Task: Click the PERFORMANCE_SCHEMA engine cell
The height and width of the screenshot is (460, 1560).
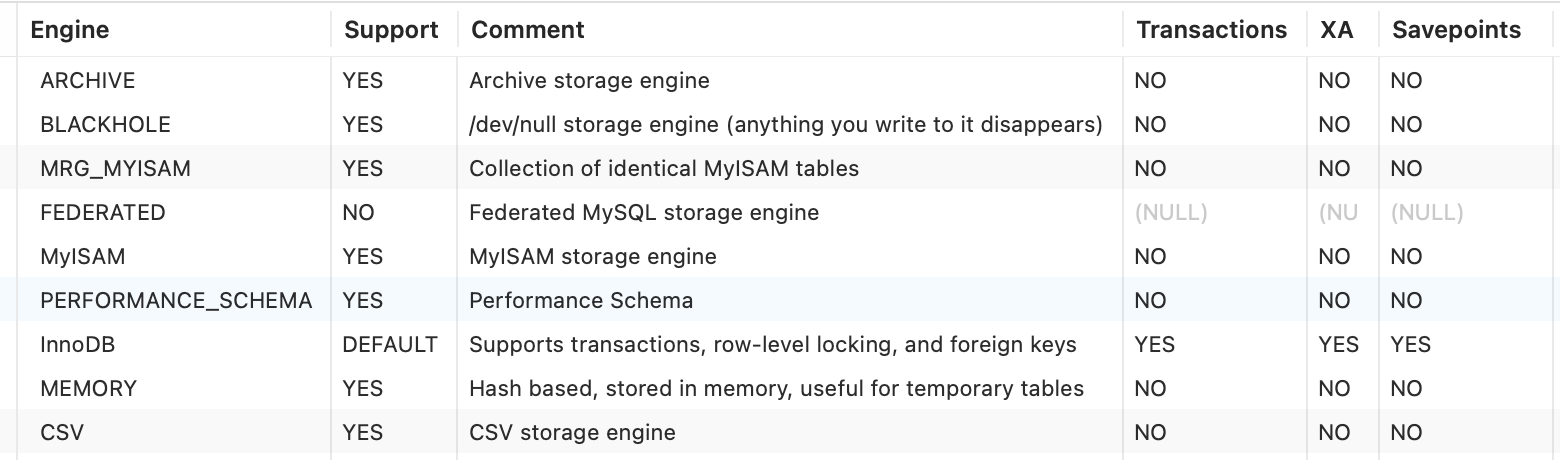Action: [x=176, y=301]
